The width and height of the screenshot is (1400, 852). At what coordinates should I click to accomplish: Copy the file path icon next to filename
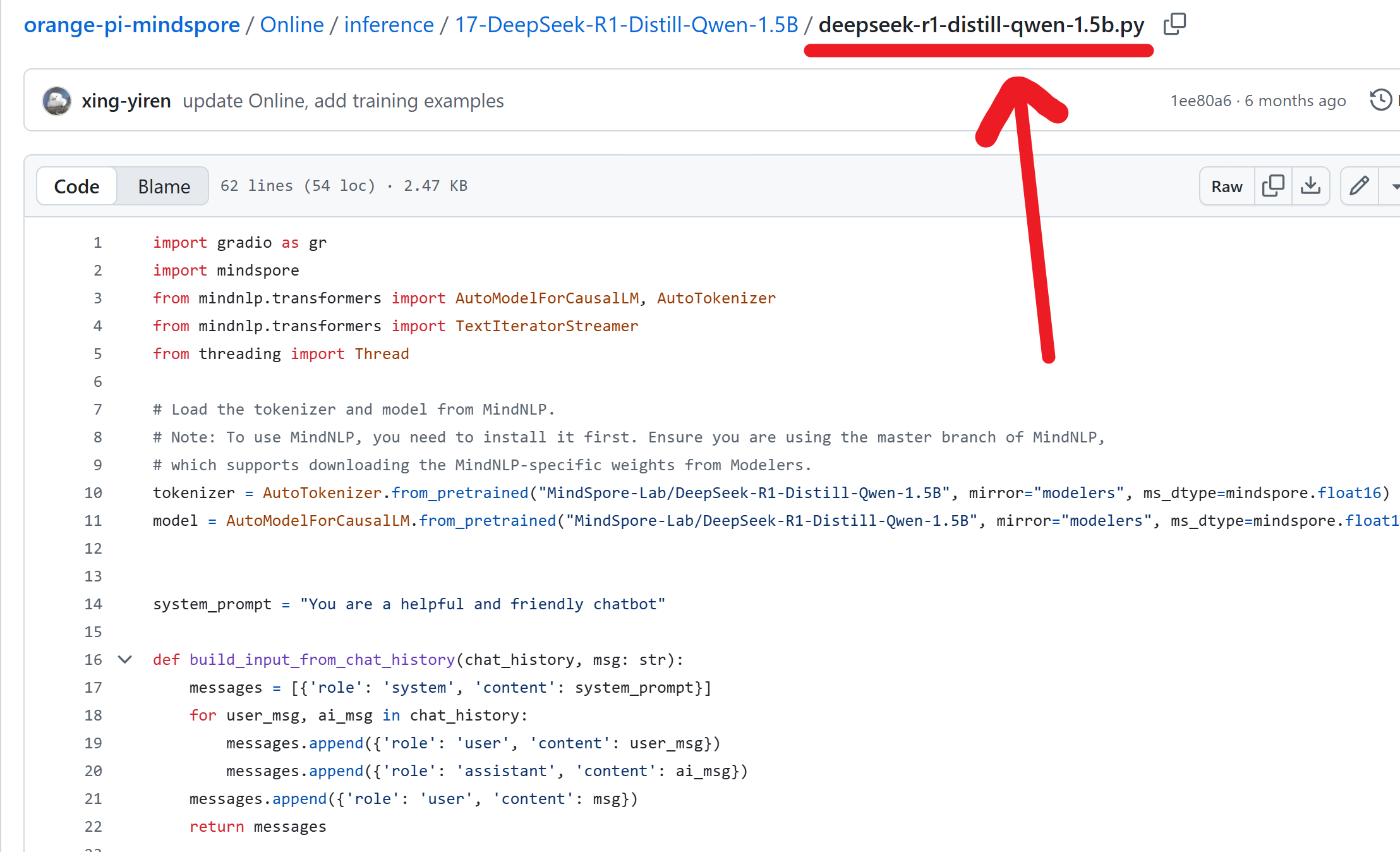click(1174, 24)
